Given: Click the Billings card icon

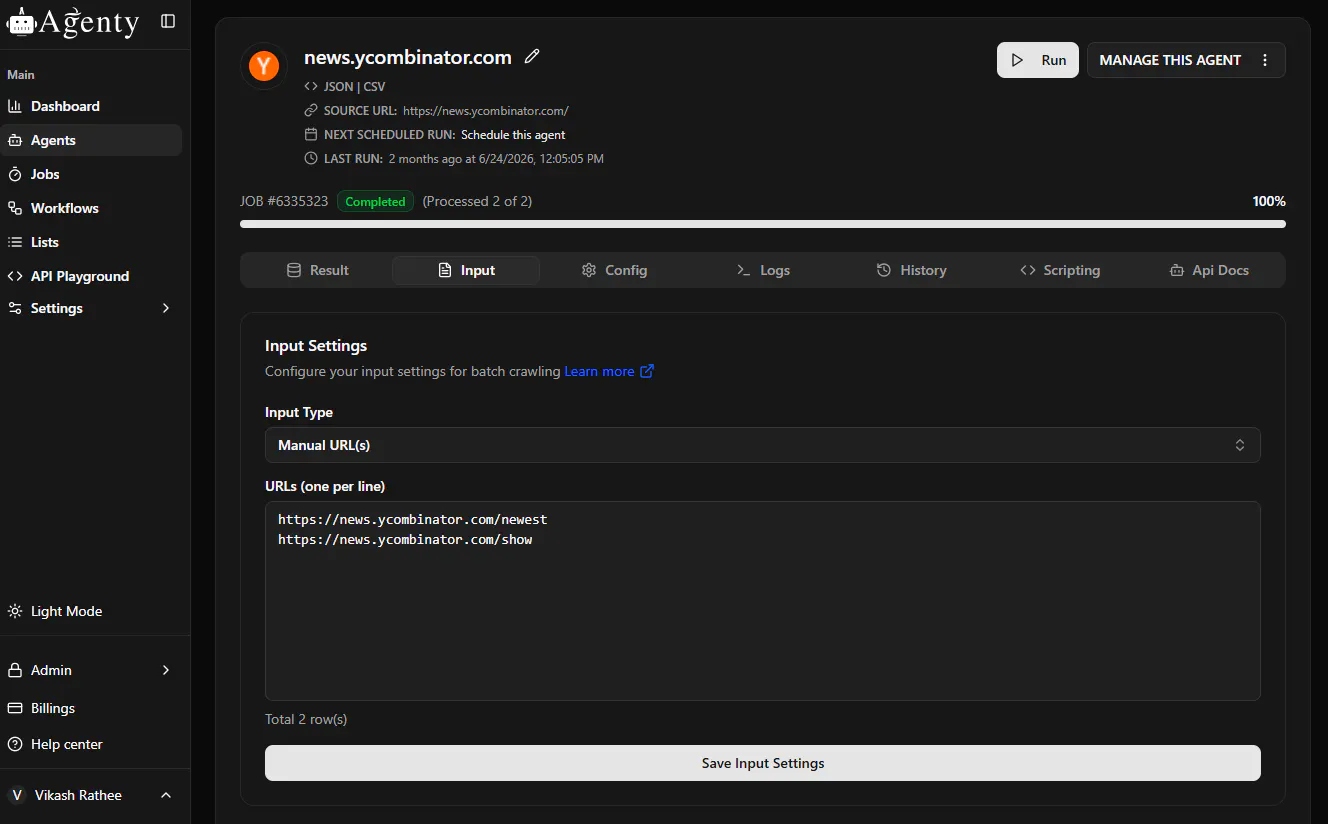Looking at the screenshot, I should (15, 708).
